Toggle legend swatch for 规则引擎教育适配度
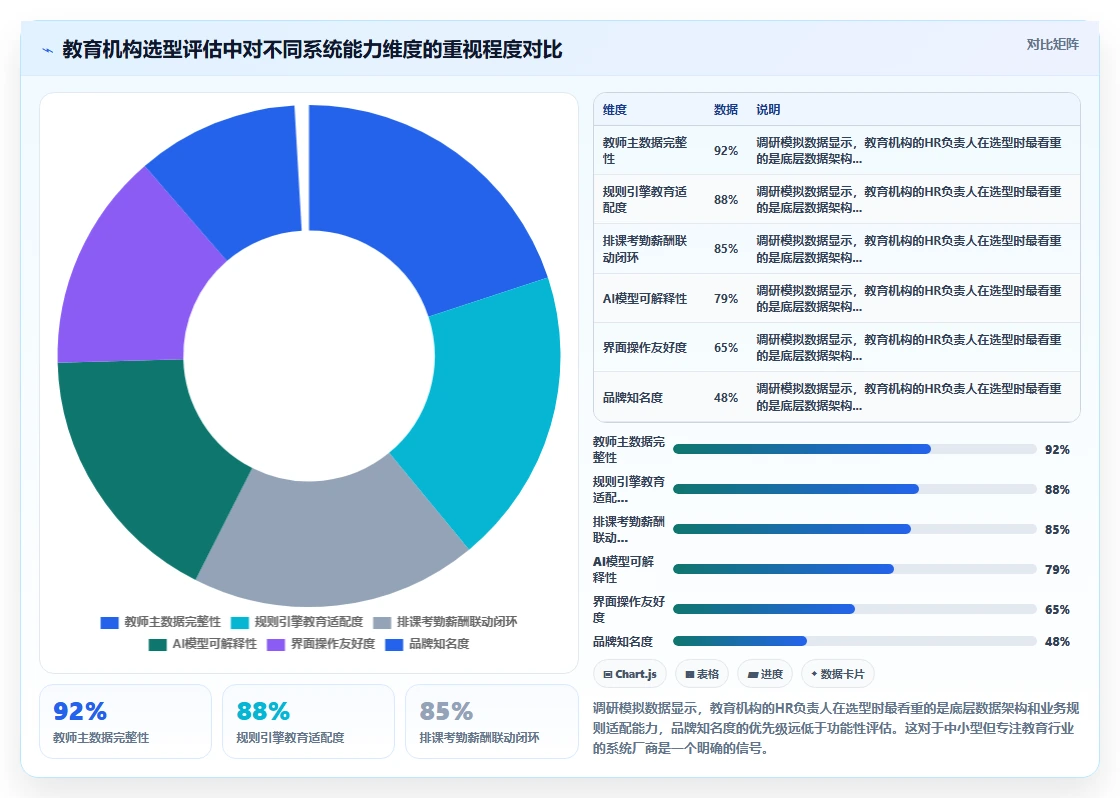1120x798 pixels. point(239,622)
